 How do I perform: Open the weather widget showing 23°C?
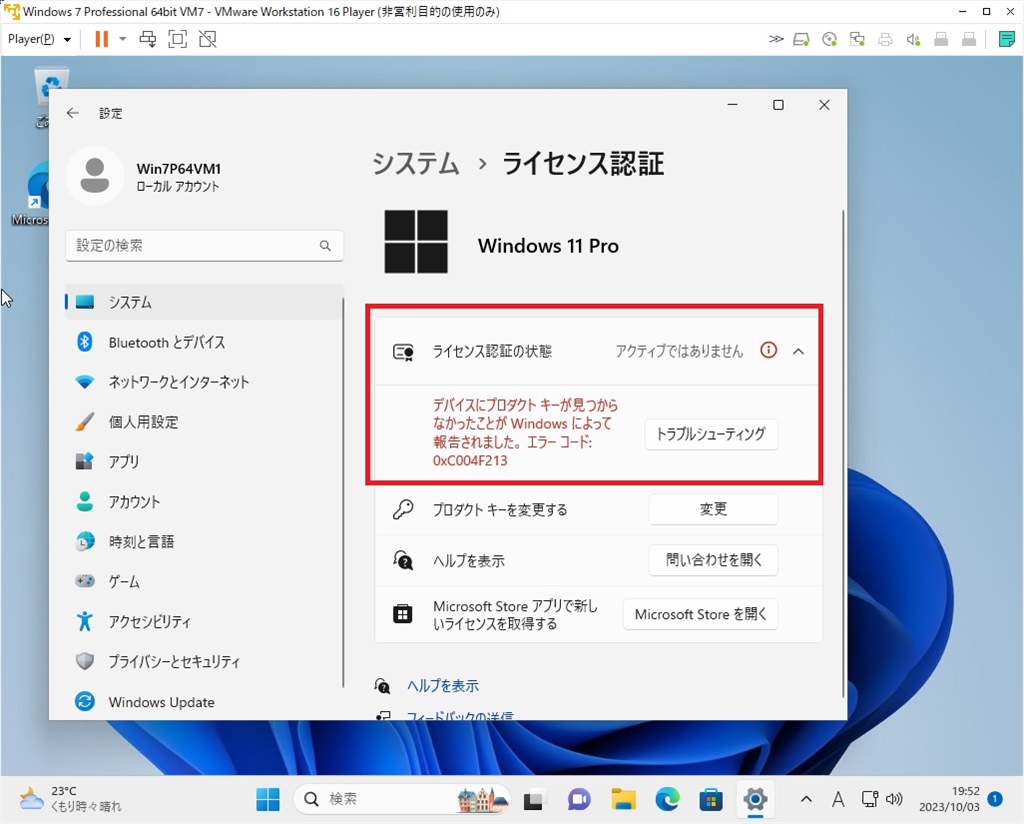click(71, 799)
